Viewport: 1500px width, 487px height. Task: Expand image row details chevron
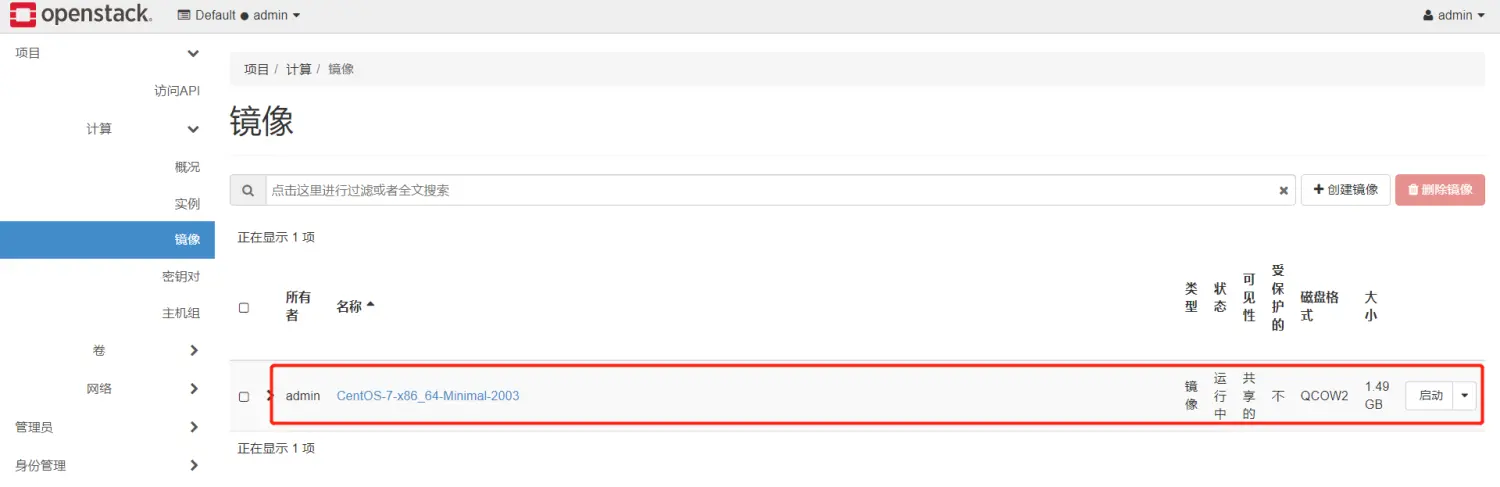[269, 396]
